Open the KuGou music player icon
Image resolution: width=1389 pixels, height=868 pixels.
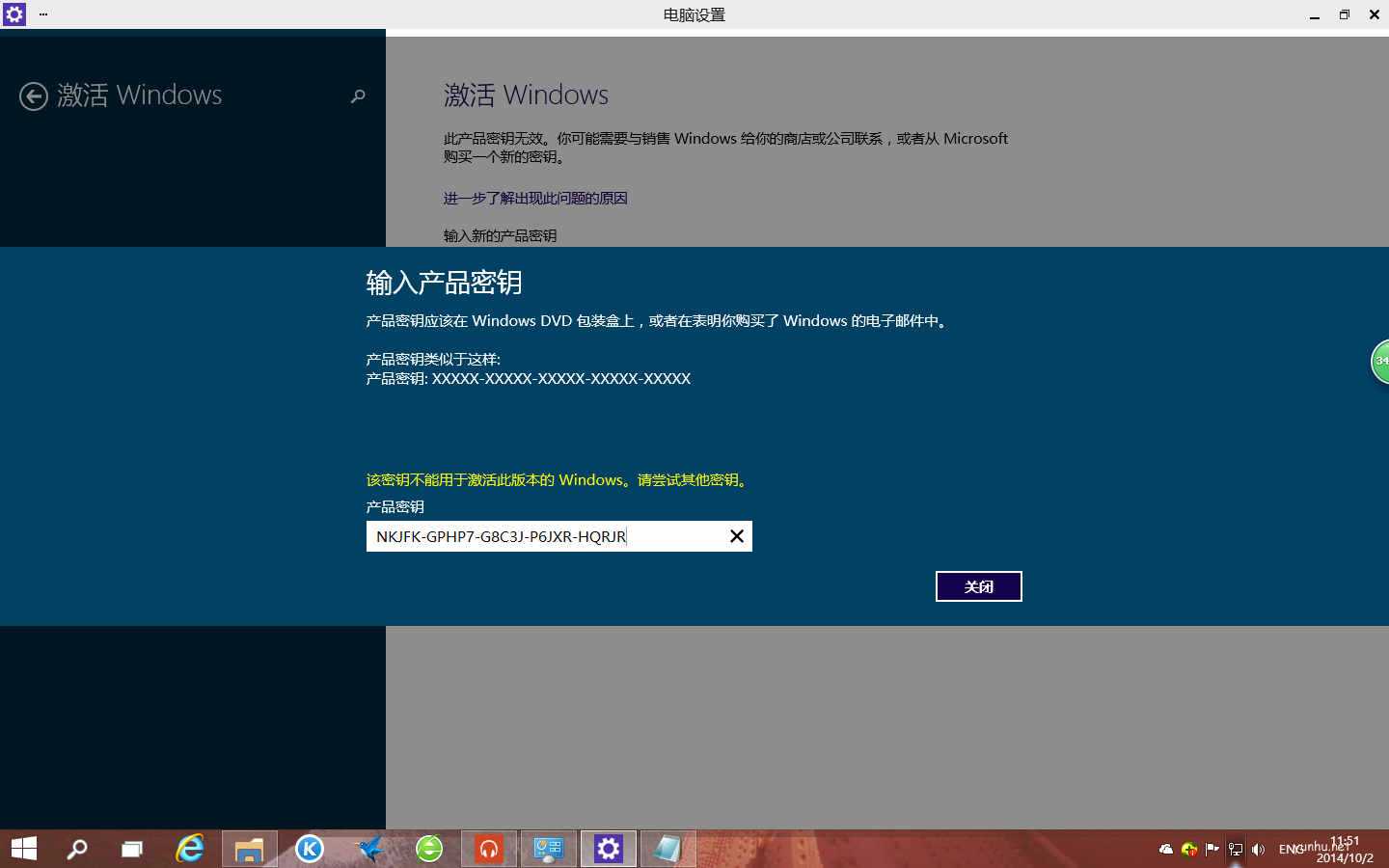309,849
